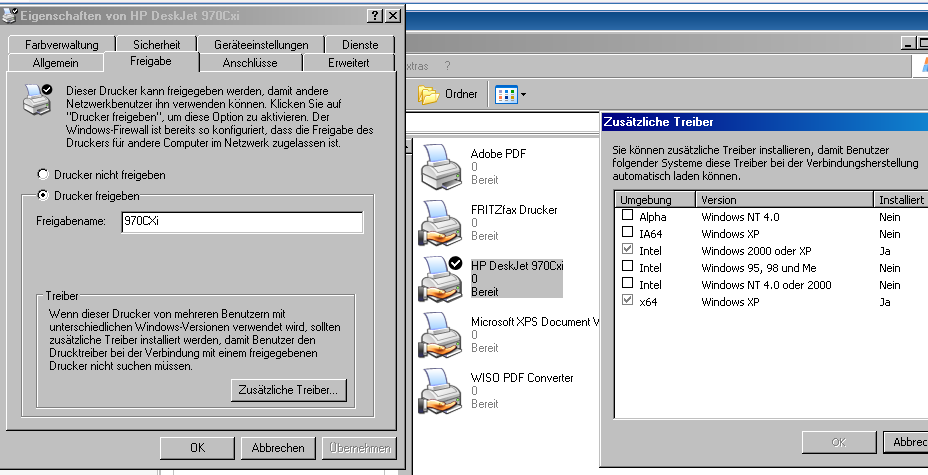Open the Dienste tab
This screenshot has width=928, height=475.
(360, 44)
